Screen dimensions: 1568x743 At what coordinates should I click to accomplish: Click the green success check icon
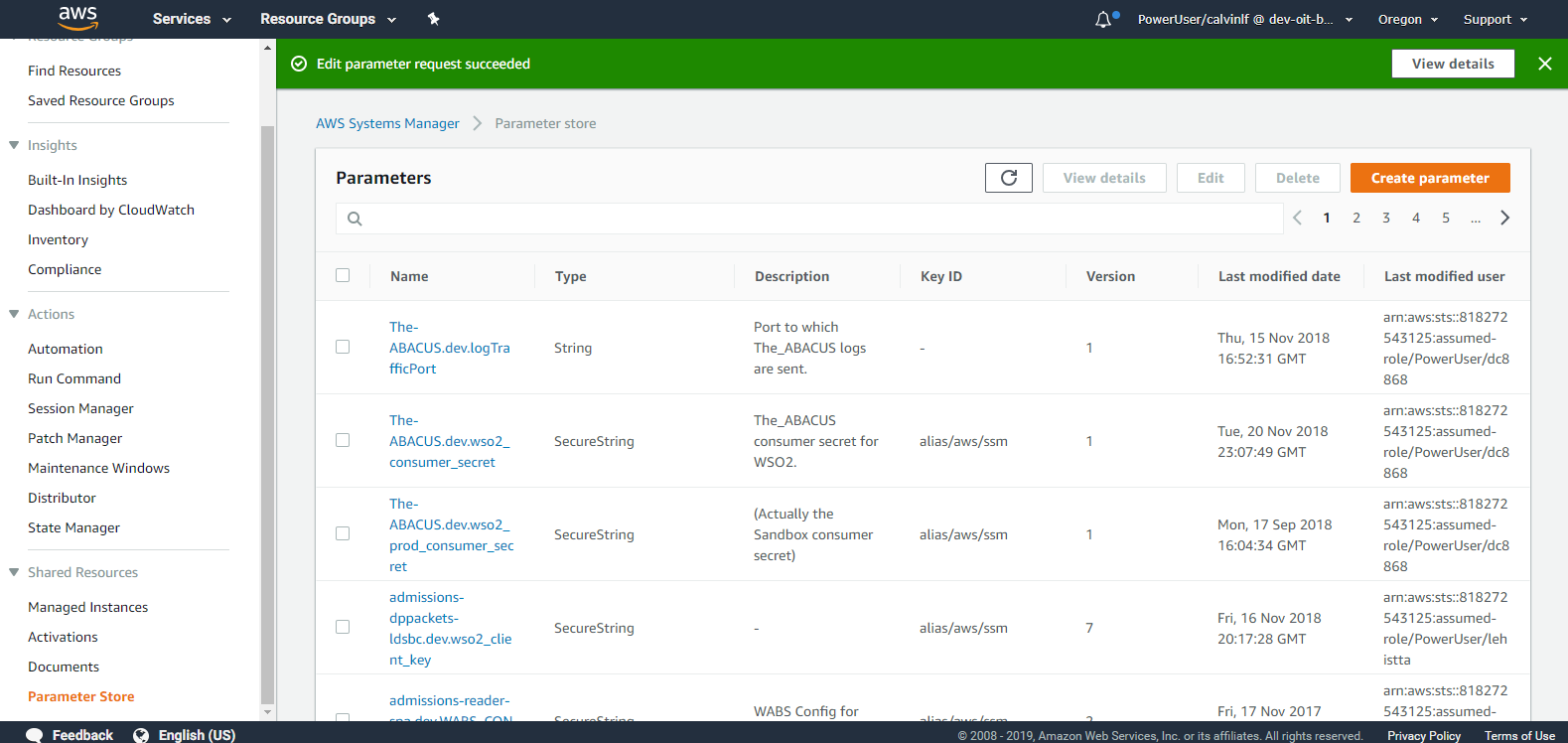click(299, 64)
